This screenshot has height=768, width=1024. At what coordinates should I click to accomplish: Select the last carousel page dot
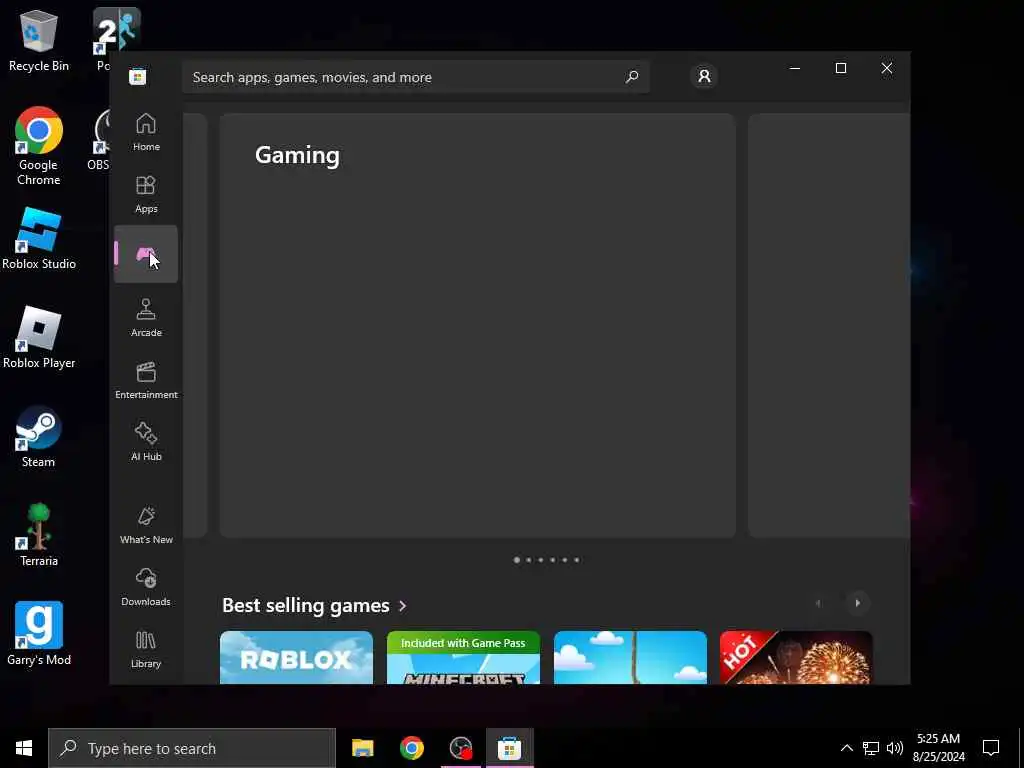pyautogui.click(x=577, y=560)
